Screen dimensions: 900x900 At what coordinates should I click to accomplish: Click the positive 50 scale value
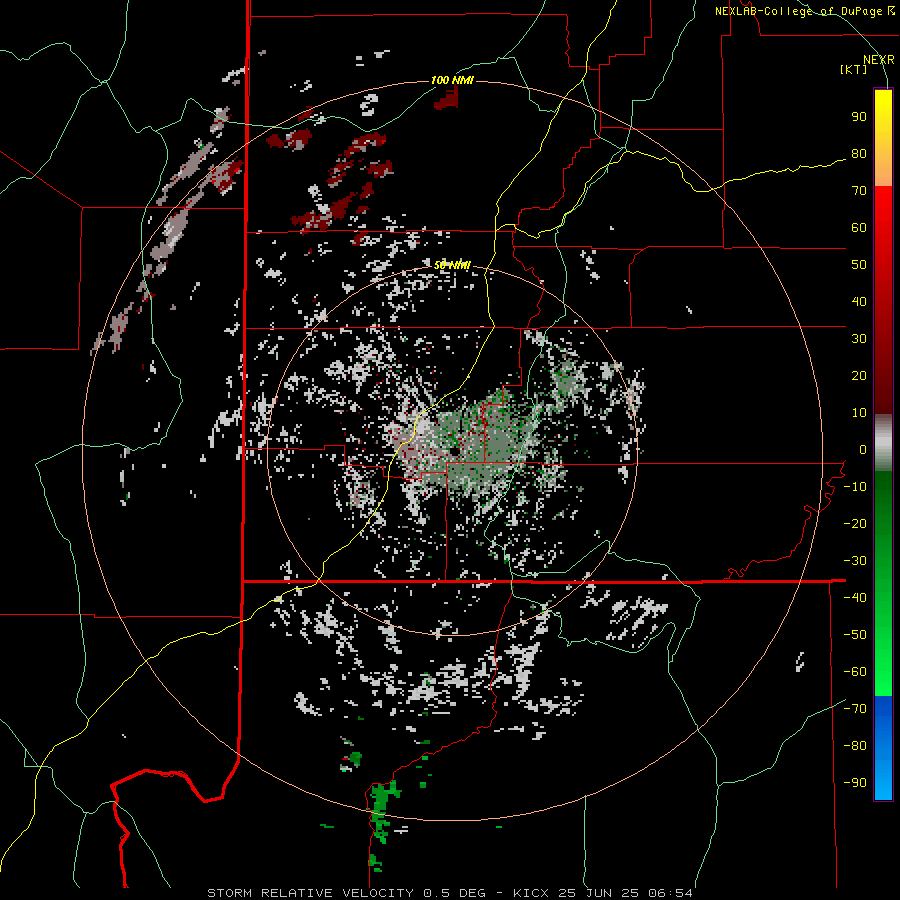coord(859,265)
